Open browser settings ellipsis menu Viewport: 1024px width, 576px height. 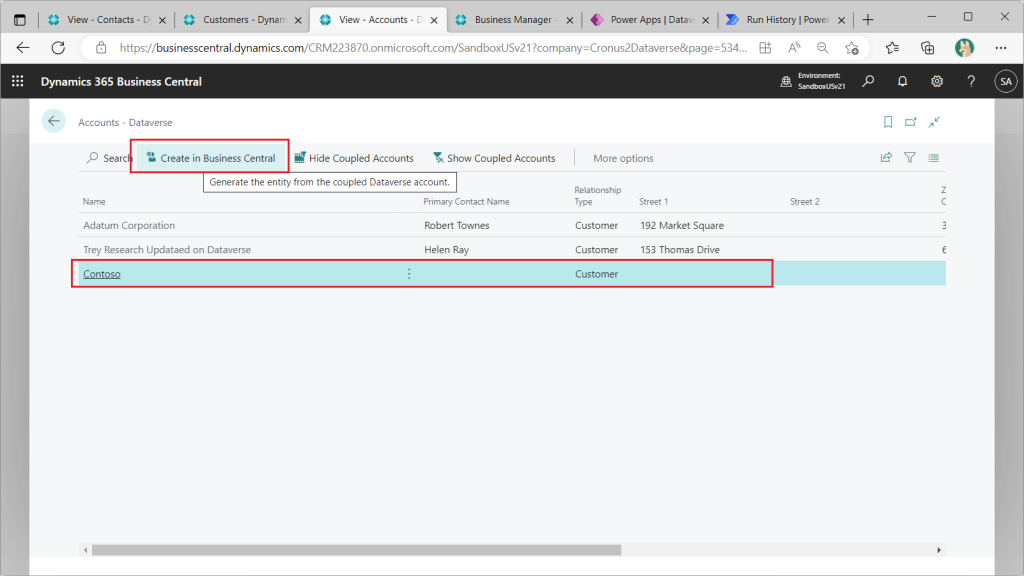click(1001, 48)
